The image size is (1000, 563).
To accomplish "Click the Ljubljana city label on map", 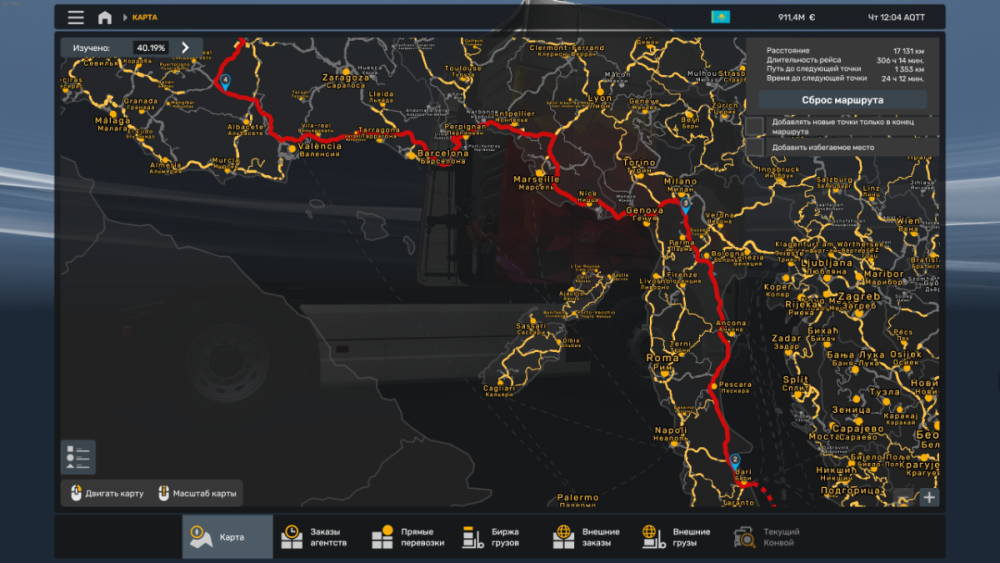I will point(827,263).
